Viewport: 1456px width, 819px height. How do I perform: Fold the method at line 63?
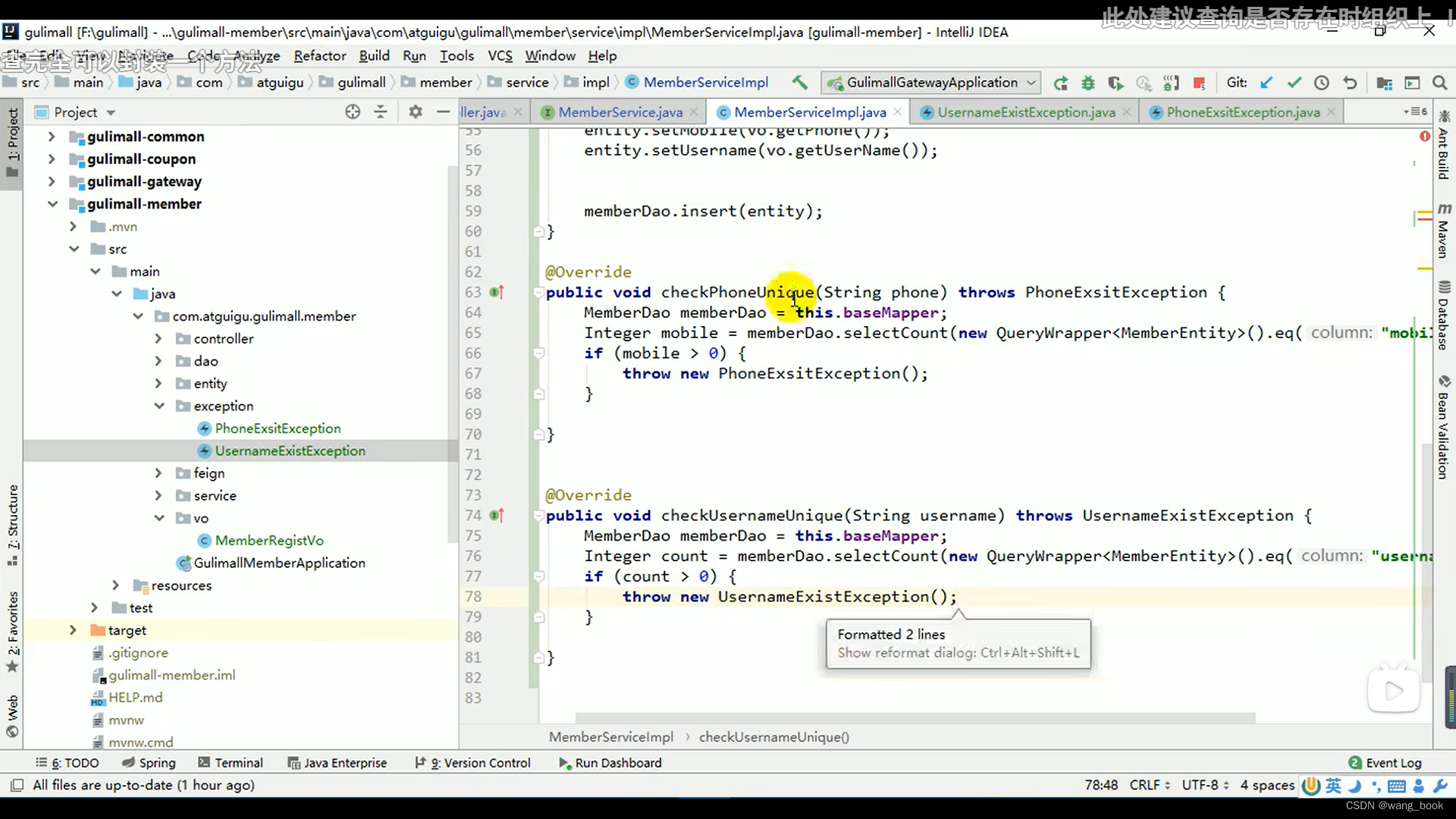tap(538, 292)
